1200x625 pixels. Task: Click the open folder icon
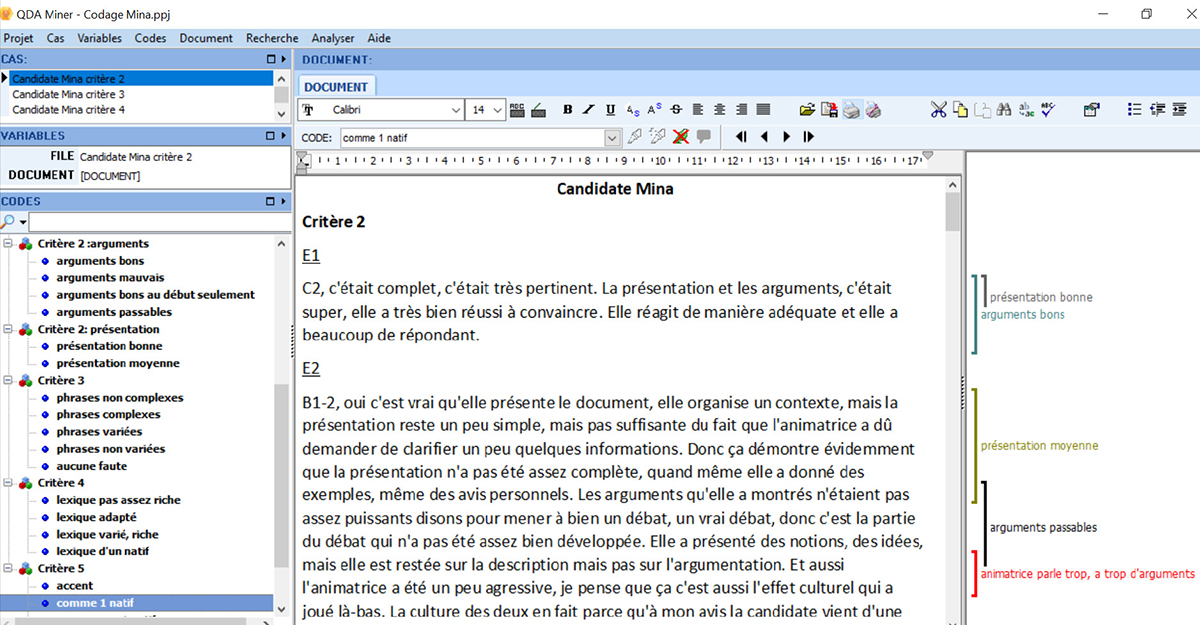[807, 110]
